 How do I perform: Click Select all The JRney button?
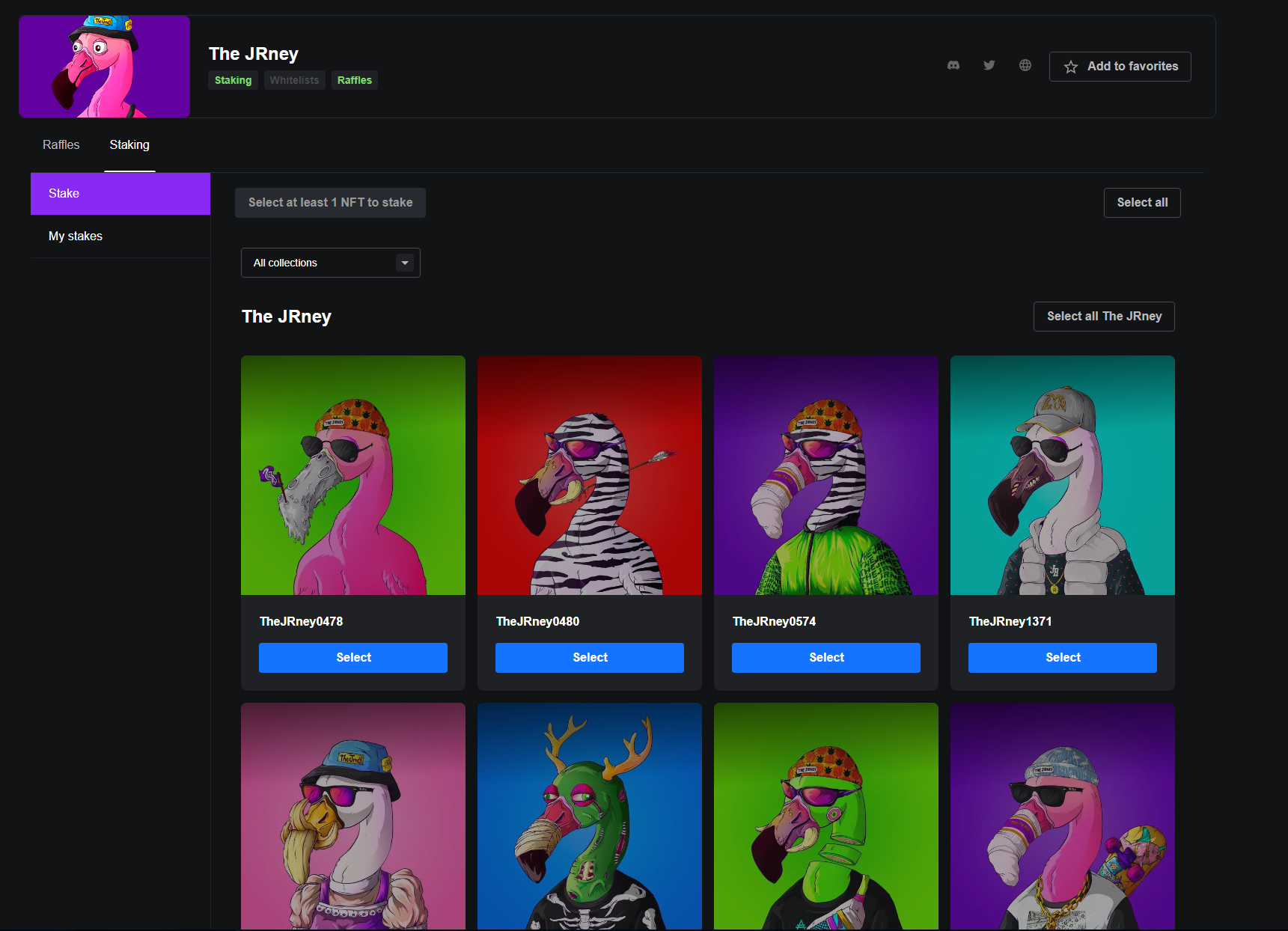click(1103, 317)
